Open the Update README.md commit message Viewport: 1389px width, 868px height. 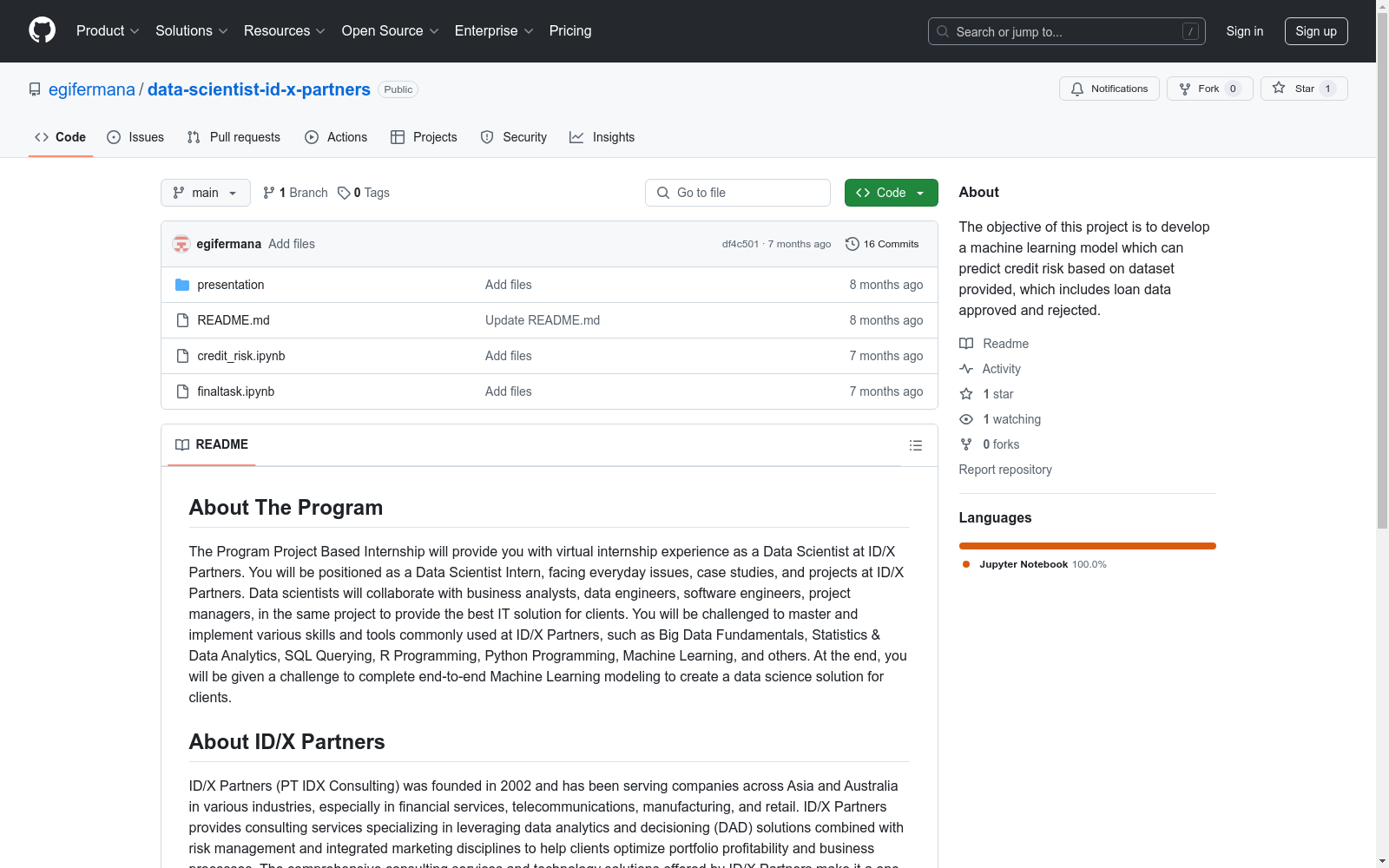[543, 320]
